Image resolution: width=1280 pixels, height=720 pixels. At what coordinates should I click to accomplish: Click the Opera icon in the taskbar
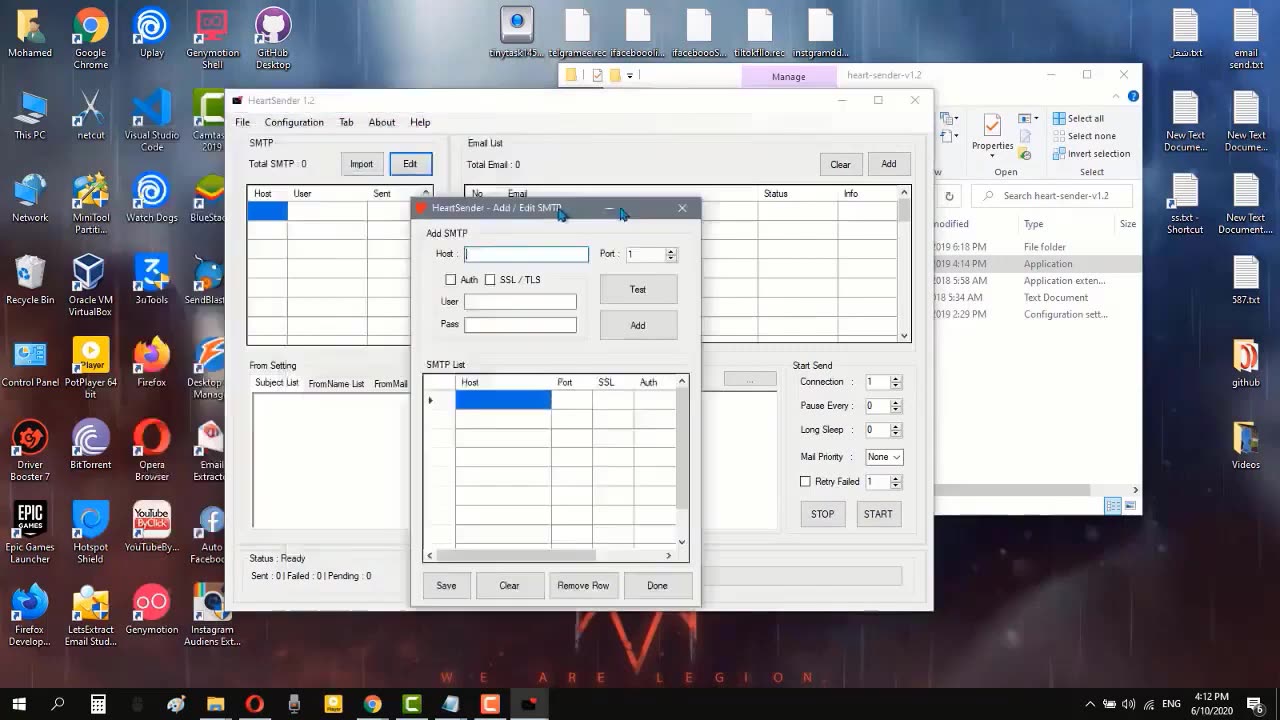pos(254,704)
